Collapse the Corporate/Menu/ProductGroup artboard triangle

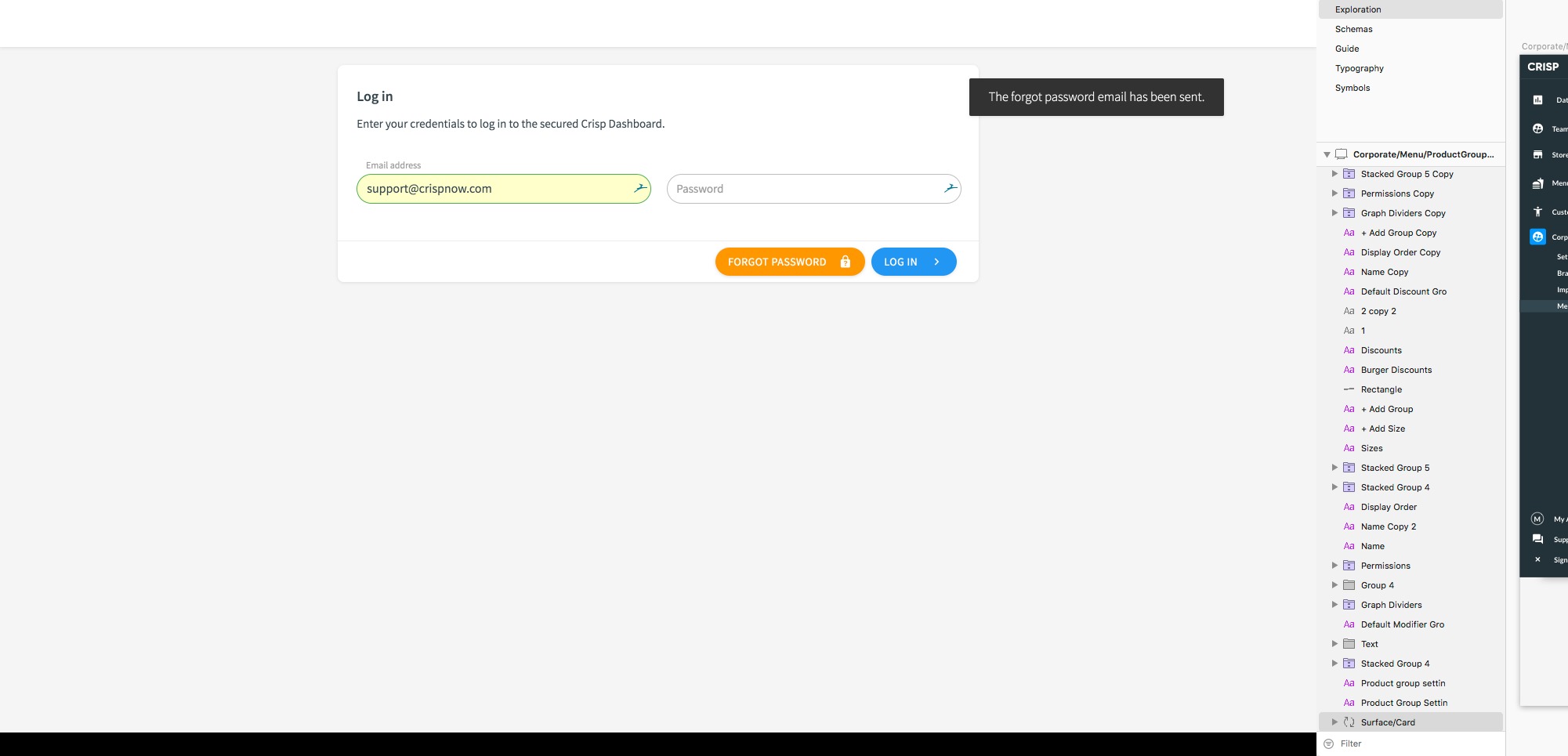click(1327, 154)
